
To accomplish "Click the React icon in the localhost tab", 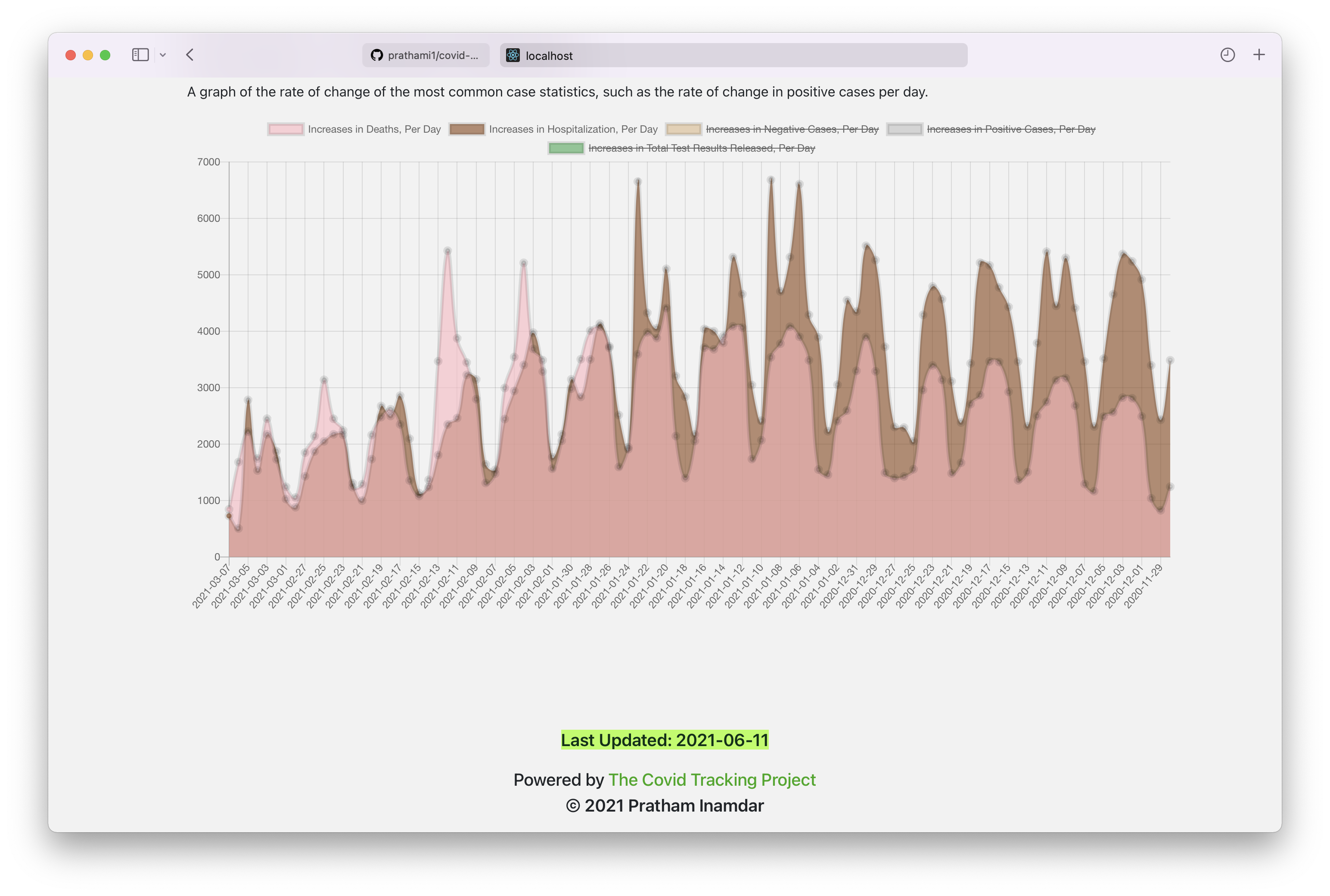I will 513,56.
